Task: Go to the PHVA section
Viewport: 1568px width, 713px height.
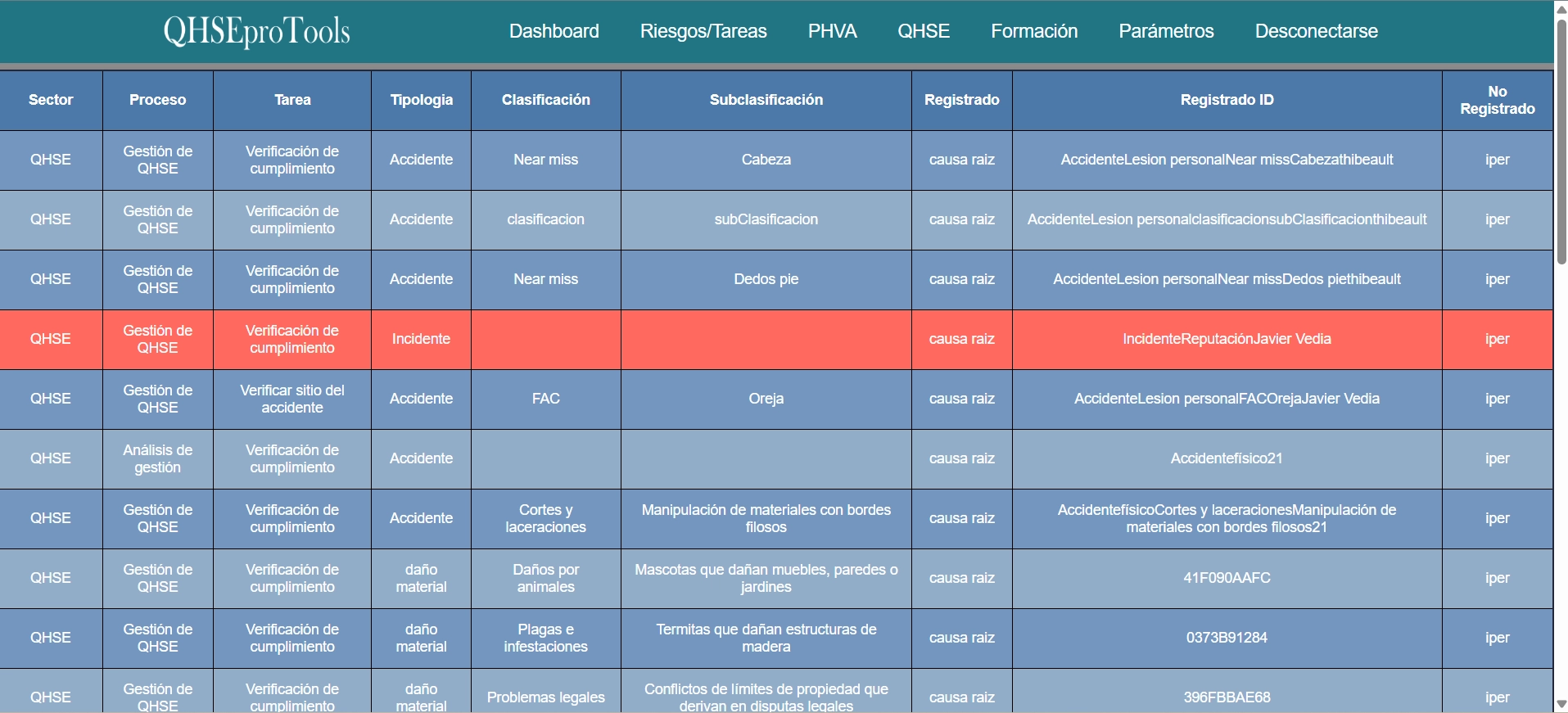Action: click(x=832, y=31)
